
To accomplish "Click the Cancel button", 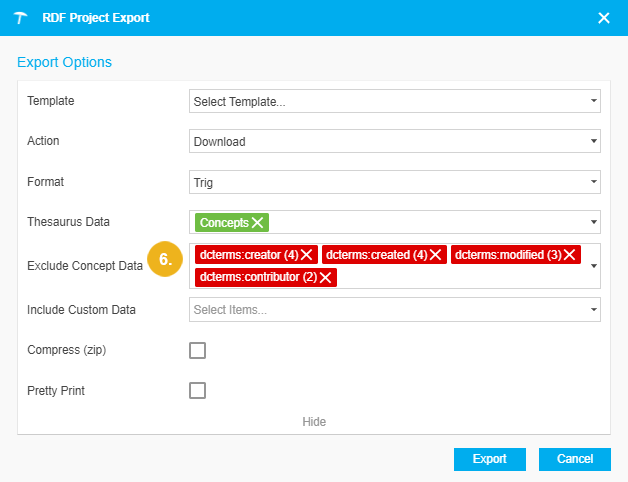I will pos(574,459).
